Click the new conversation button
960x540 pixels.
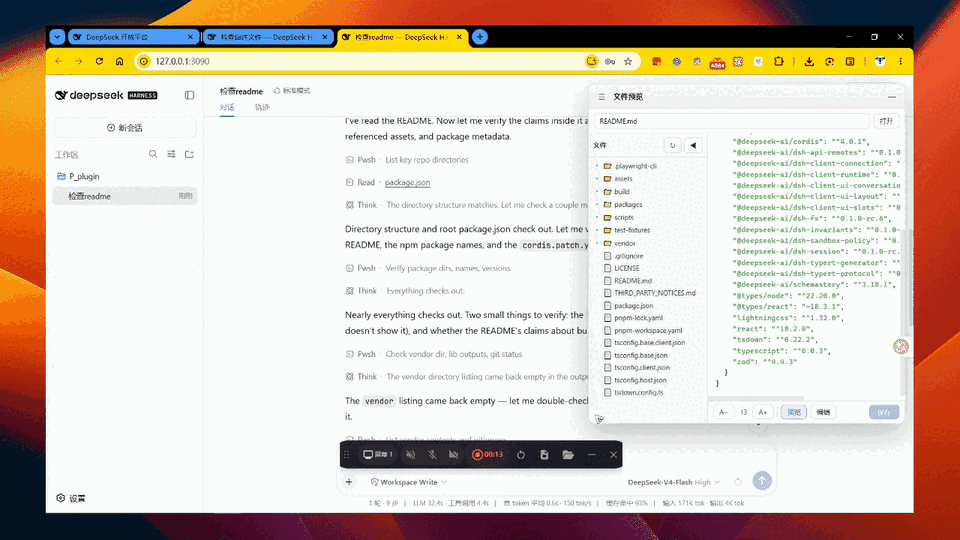125,127
